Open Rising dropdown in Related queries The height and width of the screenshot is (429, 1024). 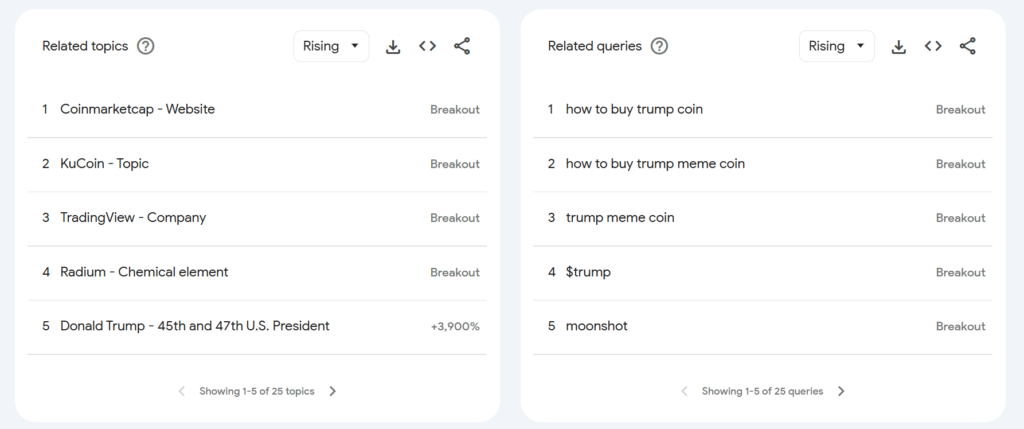click(836, 46)
